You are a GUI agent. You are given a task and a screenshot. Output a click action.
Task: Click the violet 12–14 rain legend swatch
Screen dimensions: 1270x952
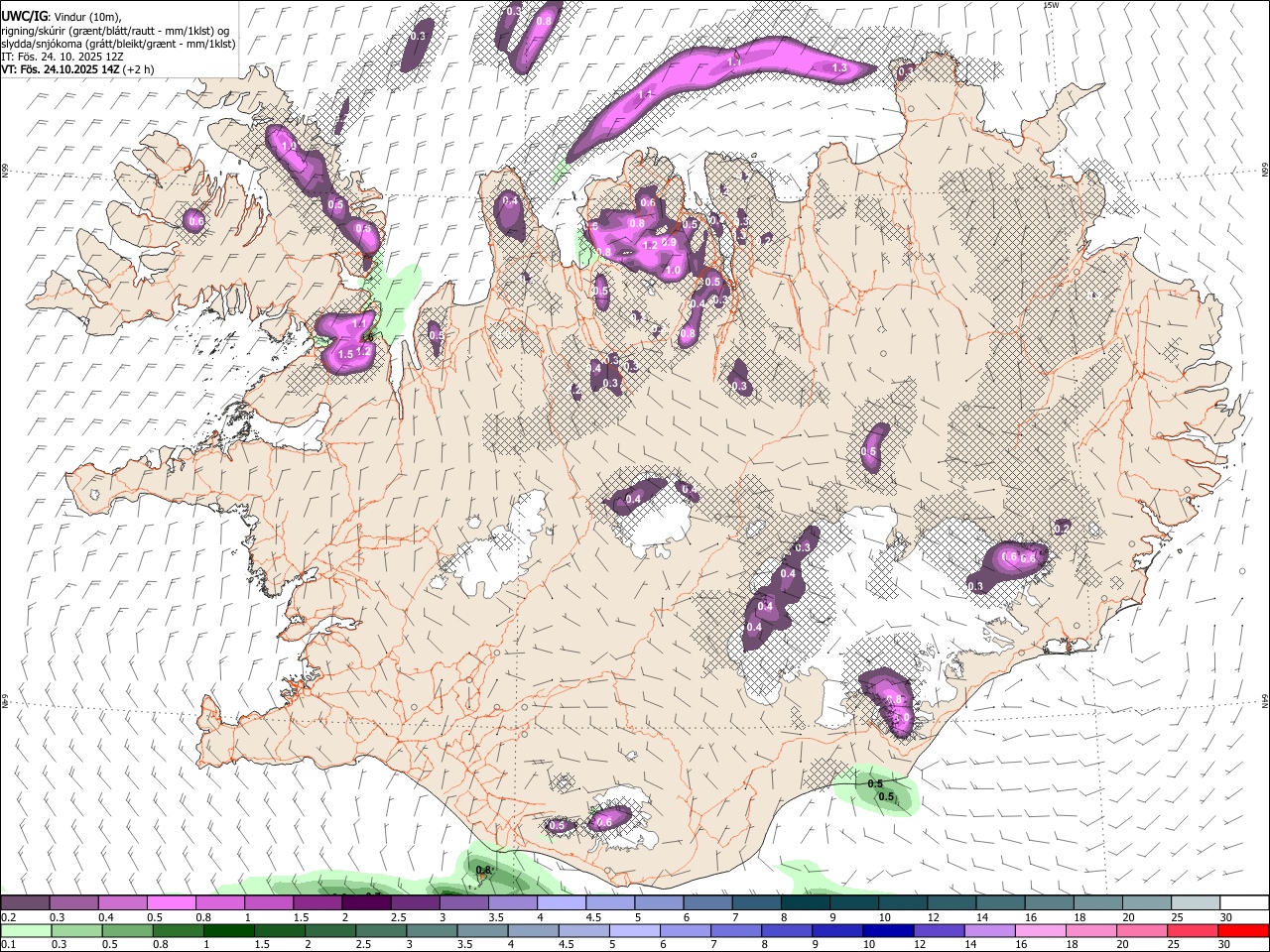[x=940, y=930]
